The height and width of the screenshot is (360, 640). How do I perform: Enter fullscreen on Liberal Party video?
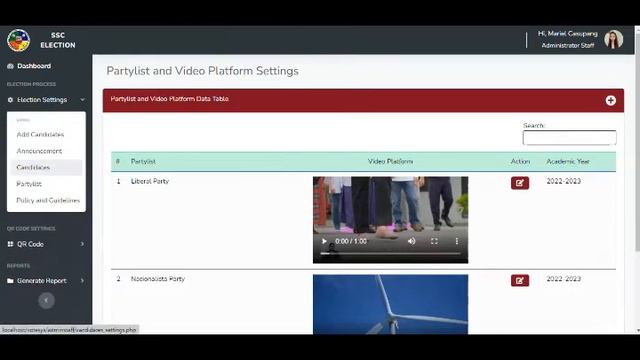click(x=434, y=241)
